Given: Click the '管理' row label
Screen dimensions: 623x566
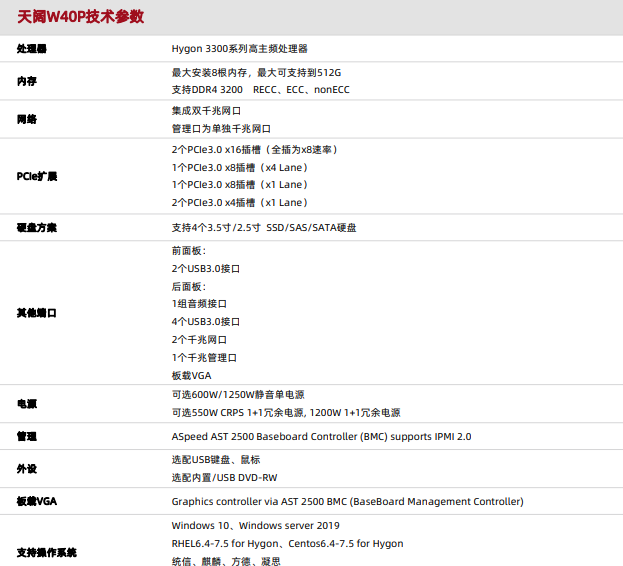Looking at the screenshot, I should [x=27, y=437].
